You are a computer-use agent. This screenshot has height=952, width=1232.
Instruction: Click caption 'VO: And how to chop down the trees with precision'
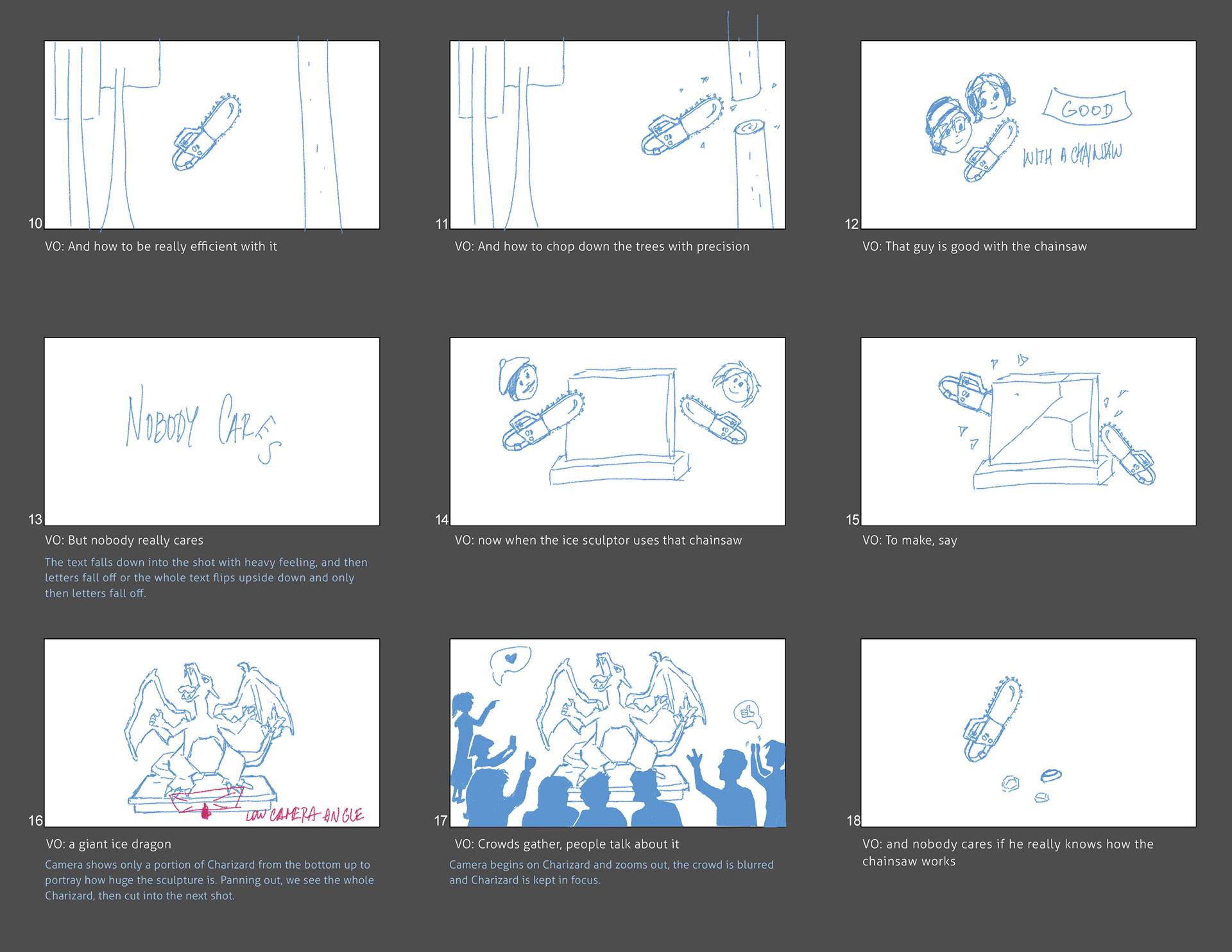coord(602,246)
